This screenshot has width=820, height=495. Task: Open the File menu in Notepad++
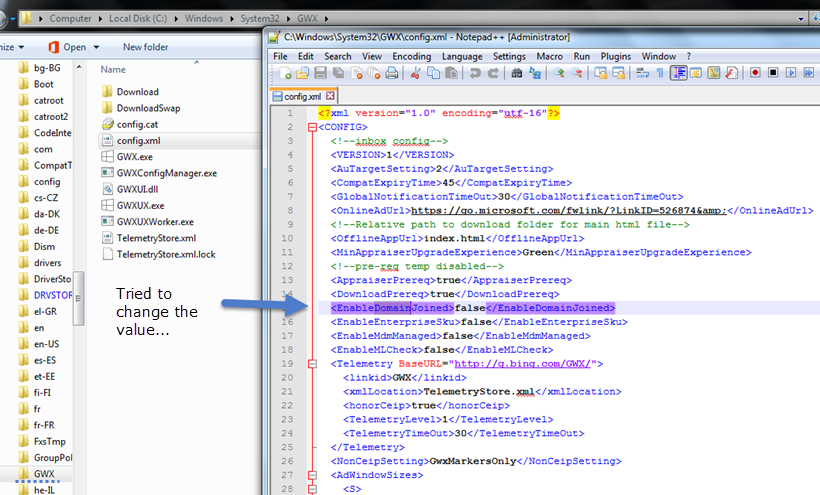(x=280, y=56)
